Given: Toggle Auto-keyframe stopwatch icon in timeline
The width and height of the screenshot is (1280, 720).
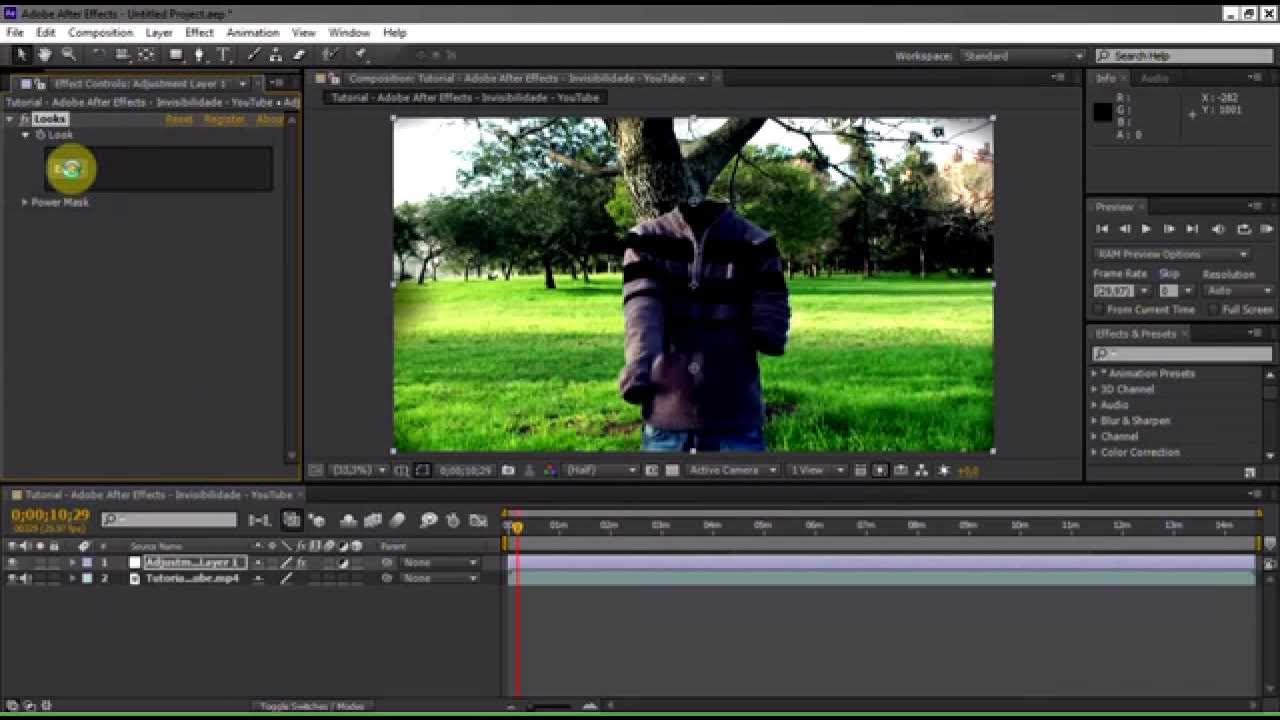Looking at the screenshot, I should tap(453, 520).
